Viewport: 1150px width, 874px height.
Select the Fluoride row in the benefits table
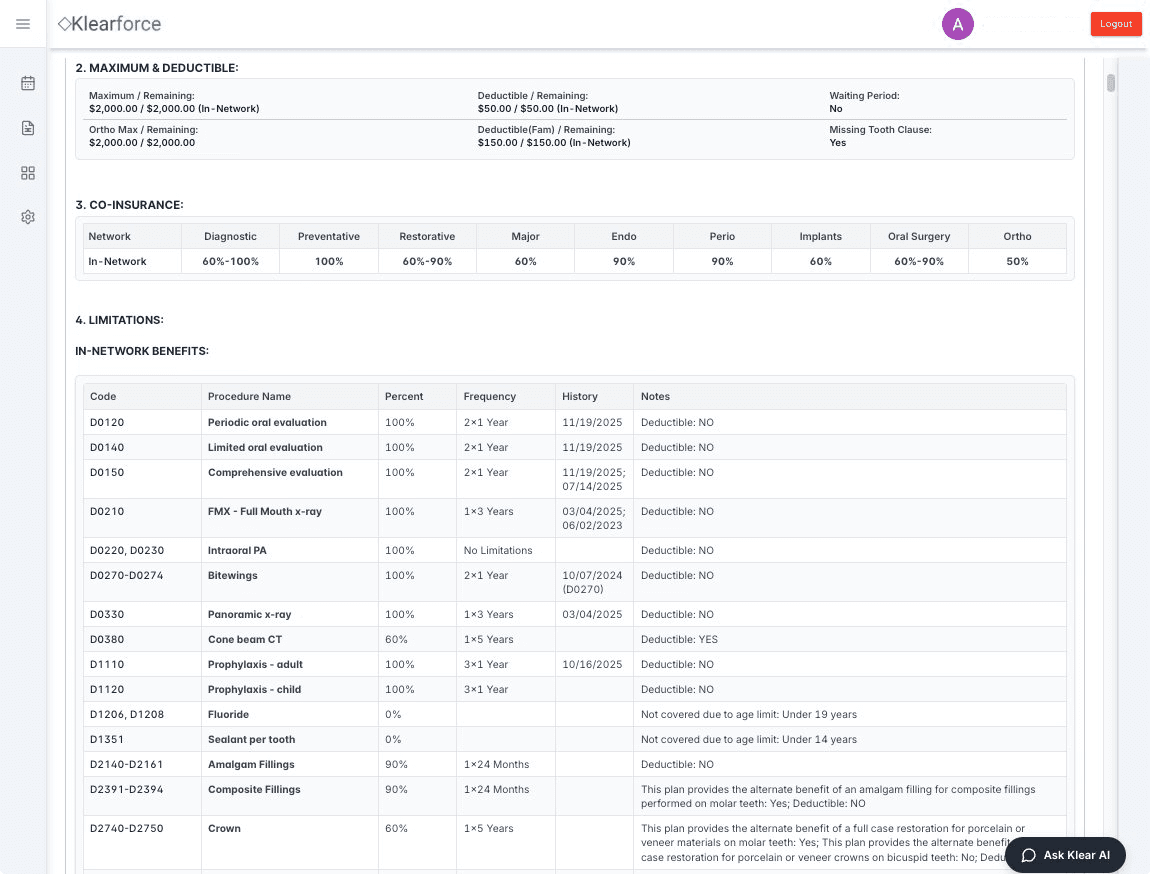(x=400, y=714)
